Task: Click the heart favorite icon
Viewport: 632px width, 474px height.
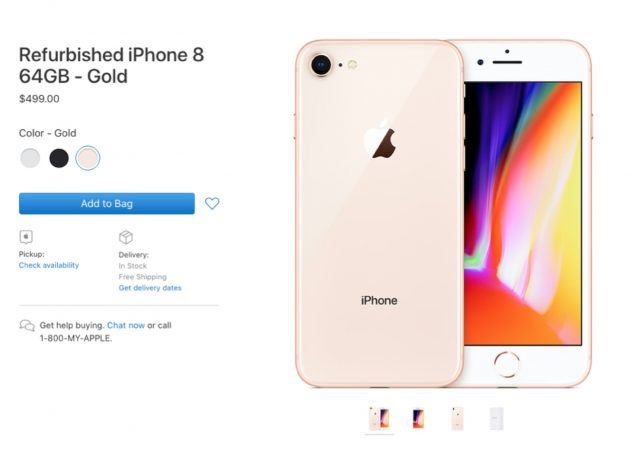Action: click(x=212, y=203)
